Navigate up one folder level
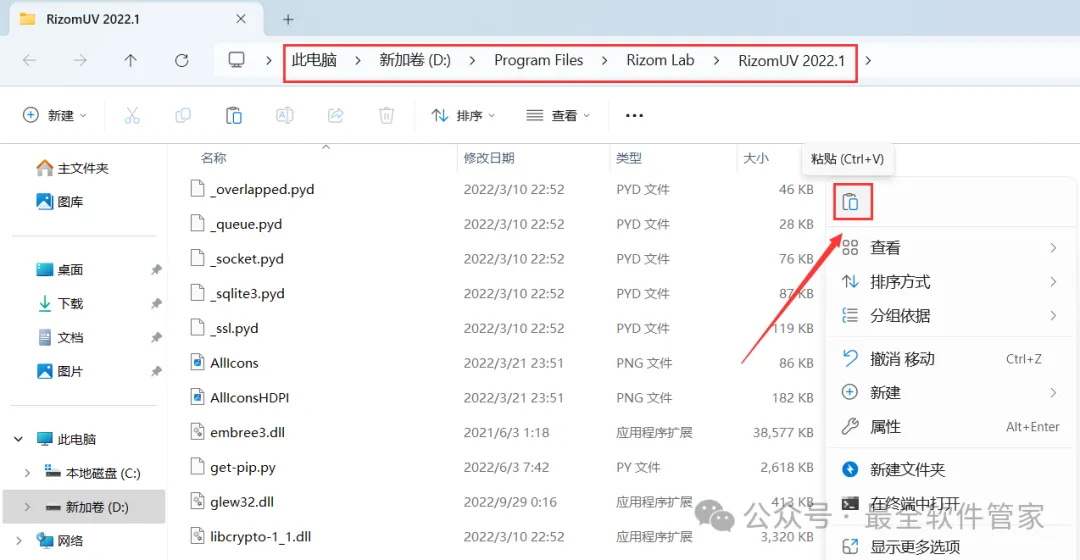 coord(130,61)
